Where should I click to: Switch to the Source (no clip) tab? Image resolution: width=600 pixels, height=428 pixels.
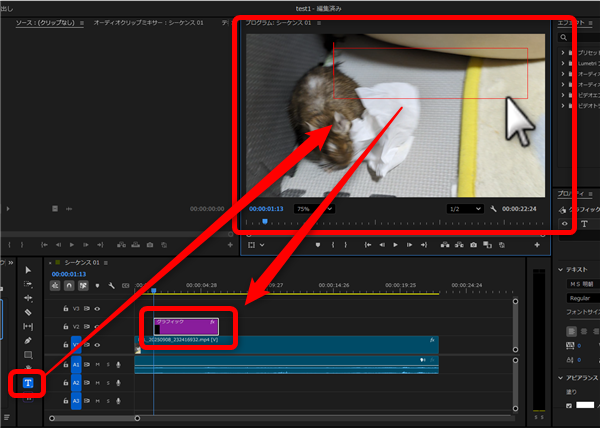point(50,21)
